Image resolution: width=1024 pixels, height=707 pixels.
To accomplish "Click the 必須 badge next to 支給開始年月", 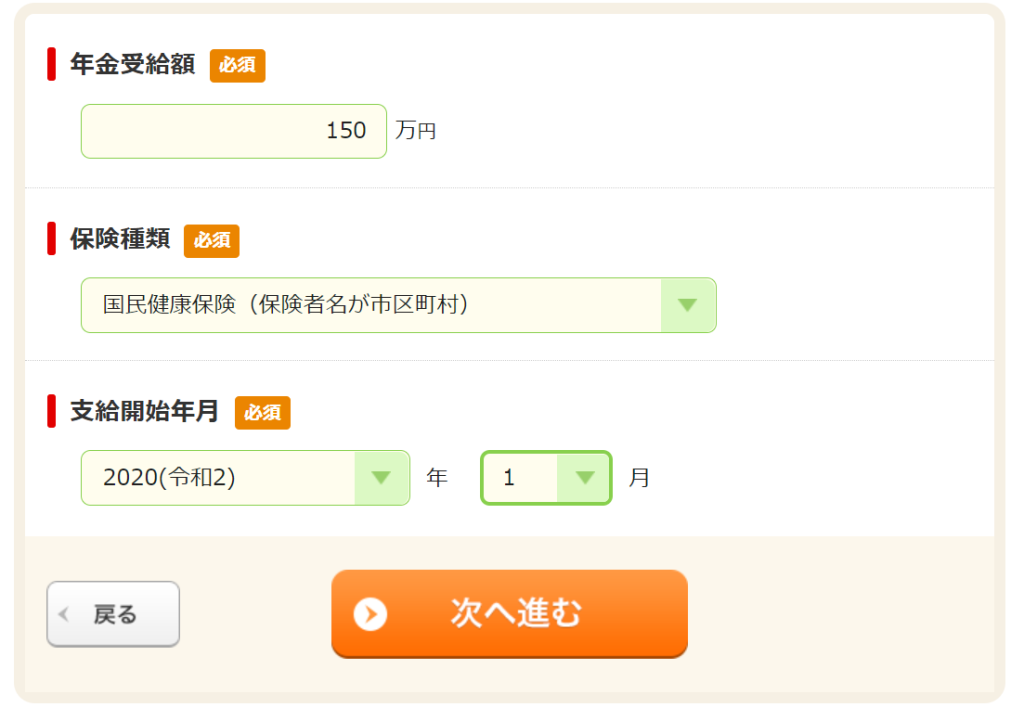I will [x=263, y=413].
